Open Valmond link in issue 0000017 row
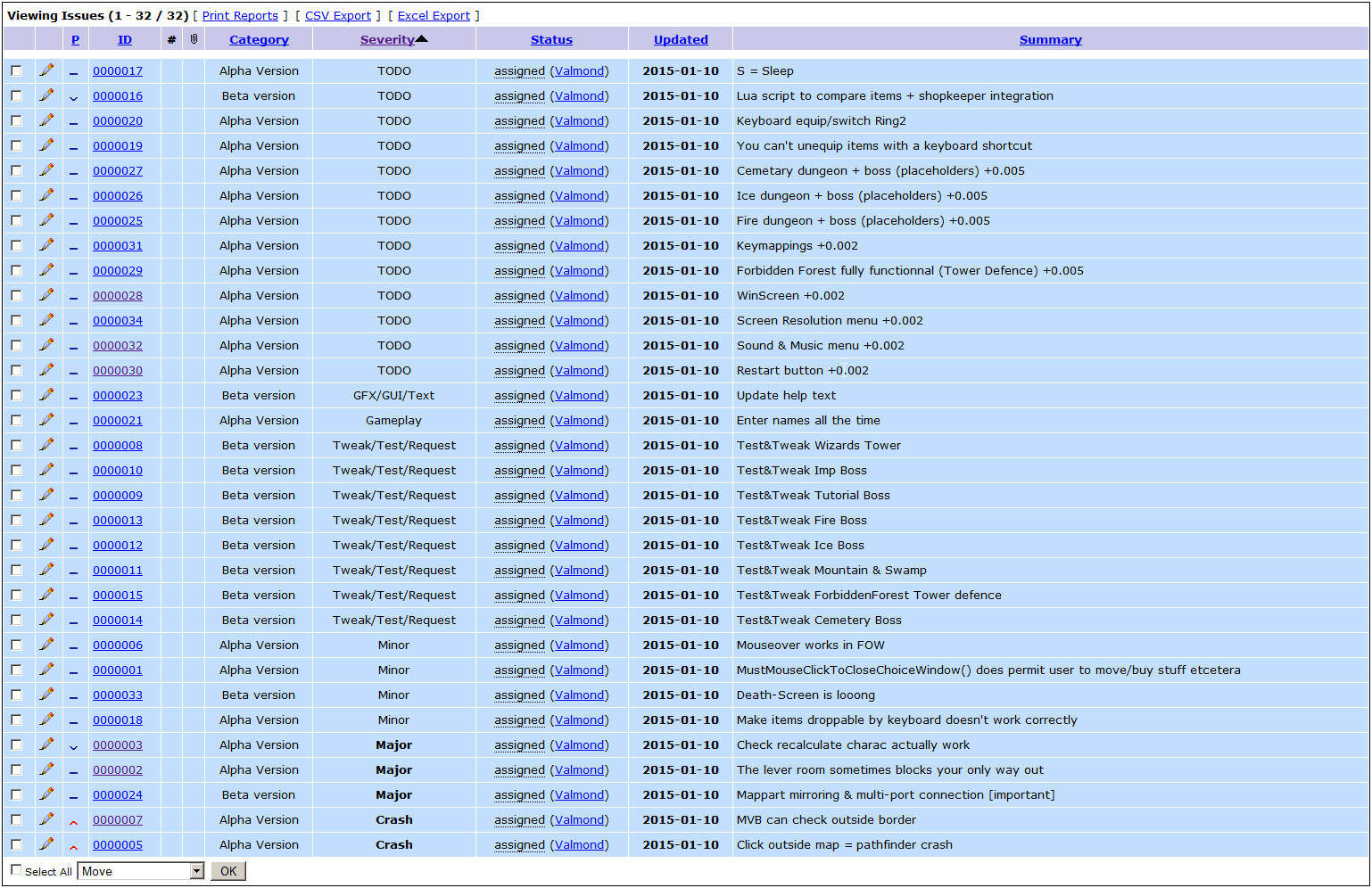Screen dimensions: 1372x888 pos(579,70)
